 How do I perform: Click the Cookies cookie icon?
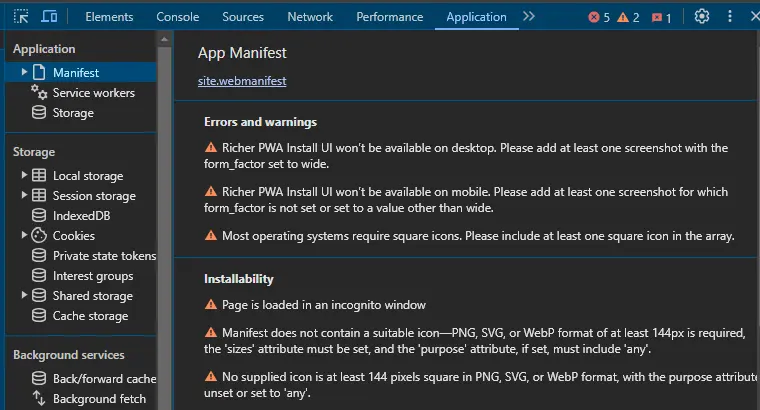[x=39, y=236]
